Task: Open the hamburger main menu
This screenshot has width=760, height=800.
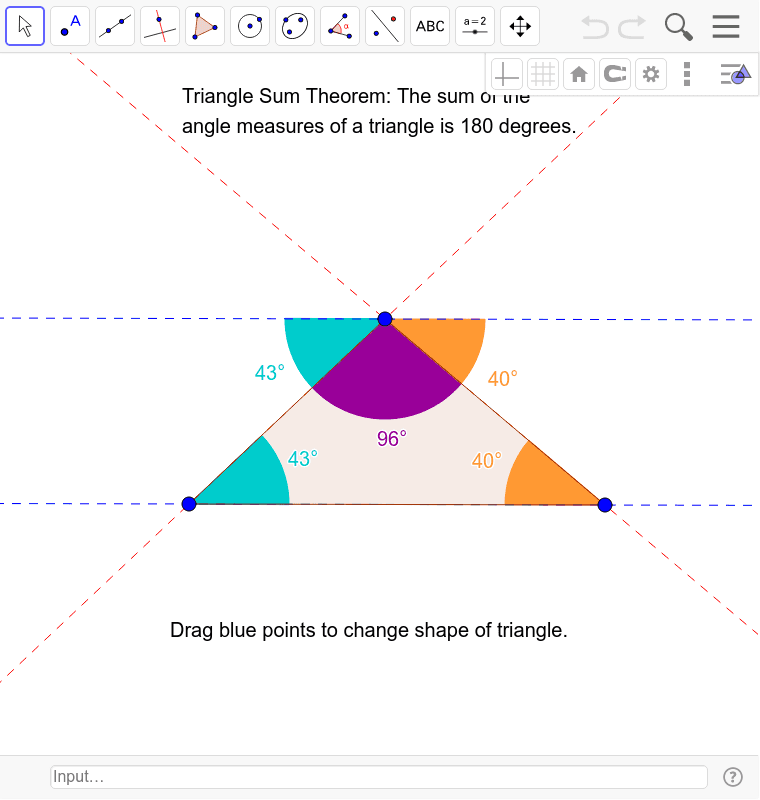Action: coord(726,27)
